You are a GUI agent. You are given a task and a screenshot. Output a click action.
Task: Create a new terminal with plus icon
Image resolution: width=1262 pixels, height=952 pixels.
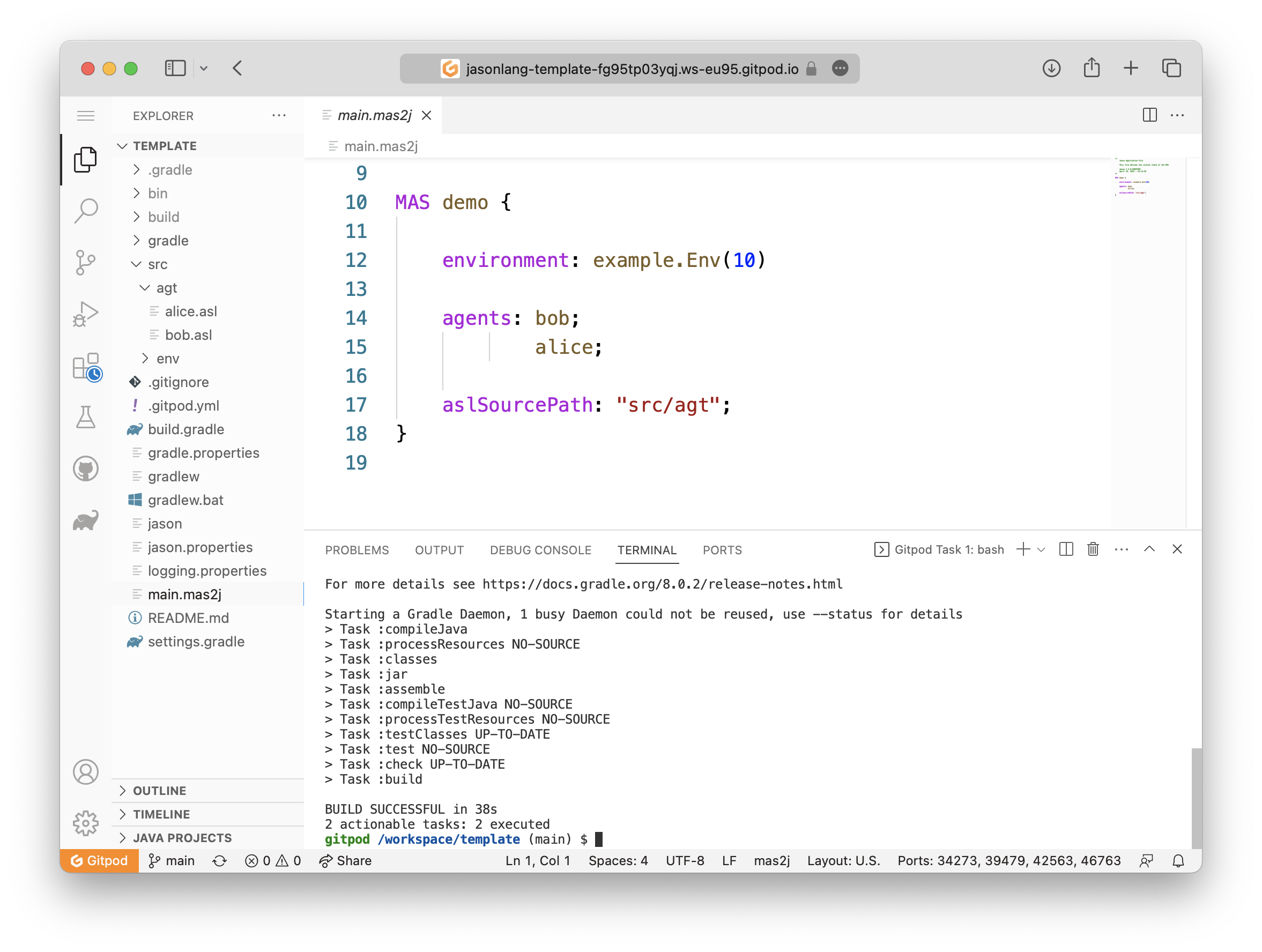(1023, 549)
